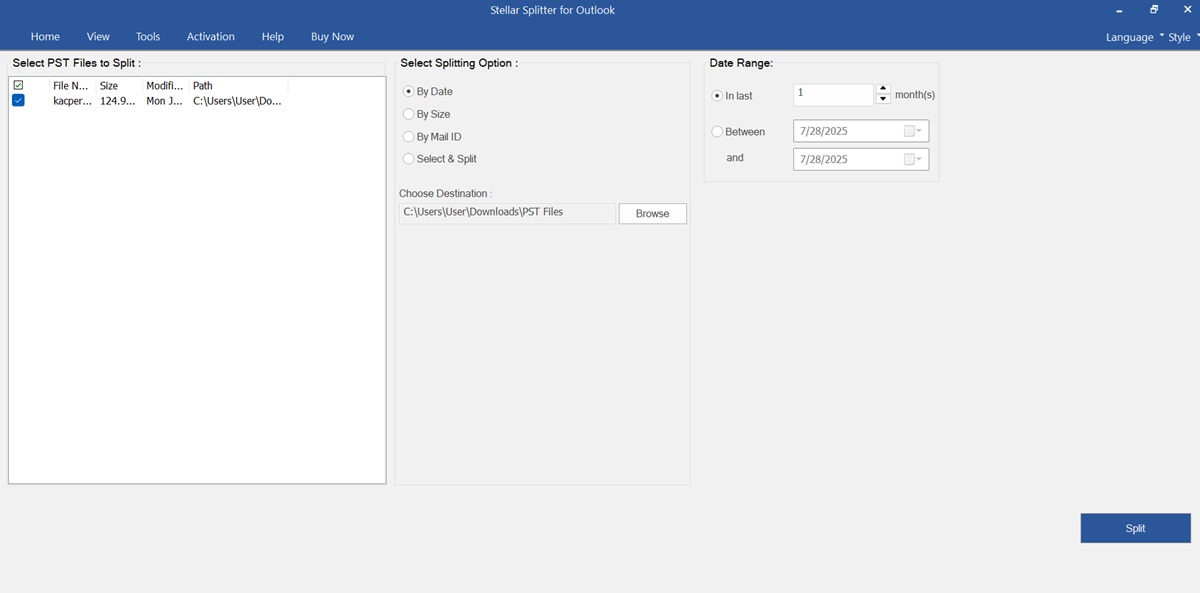Image resolution: width=1200 pixels, height=593 pixels.
Task: Open the Home menu
Action: (x=45, y=37)
